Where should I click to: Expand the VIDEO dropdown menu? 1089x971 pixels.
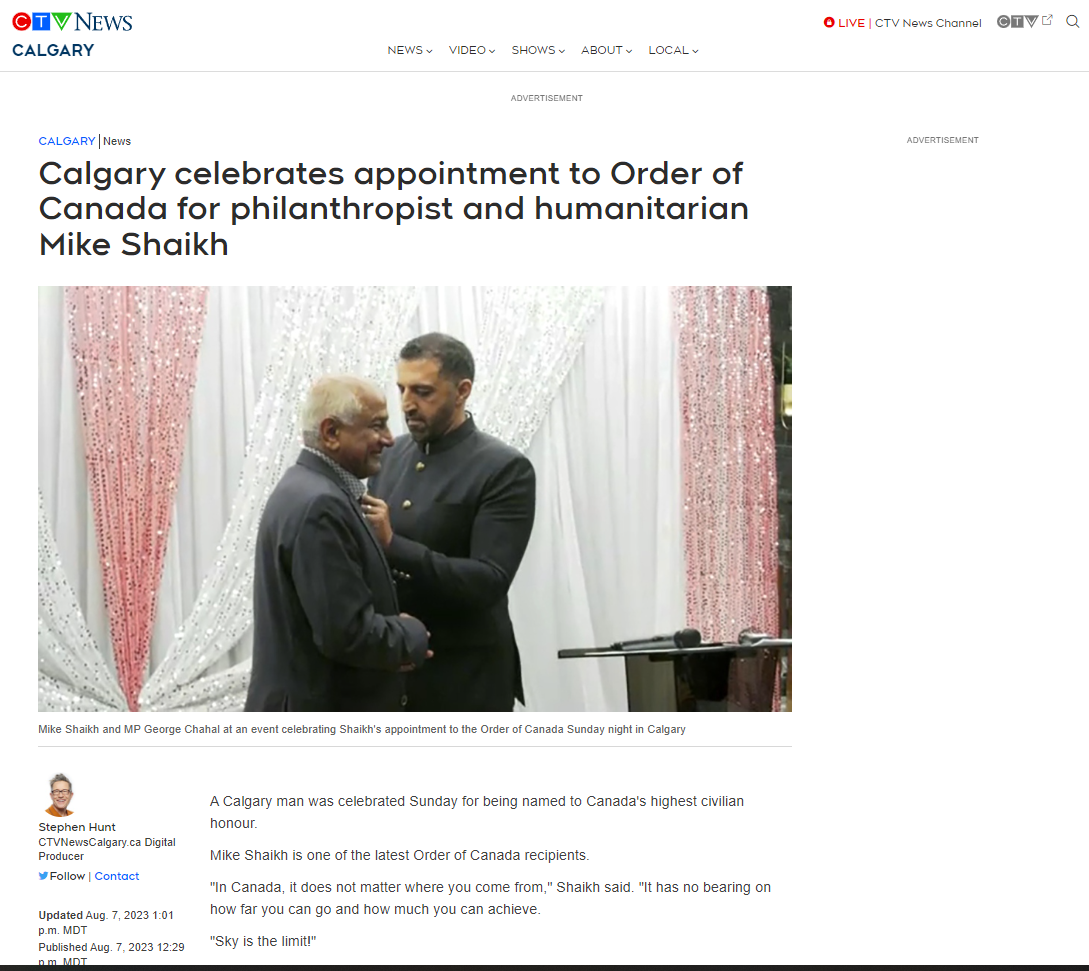coord(472,50)
